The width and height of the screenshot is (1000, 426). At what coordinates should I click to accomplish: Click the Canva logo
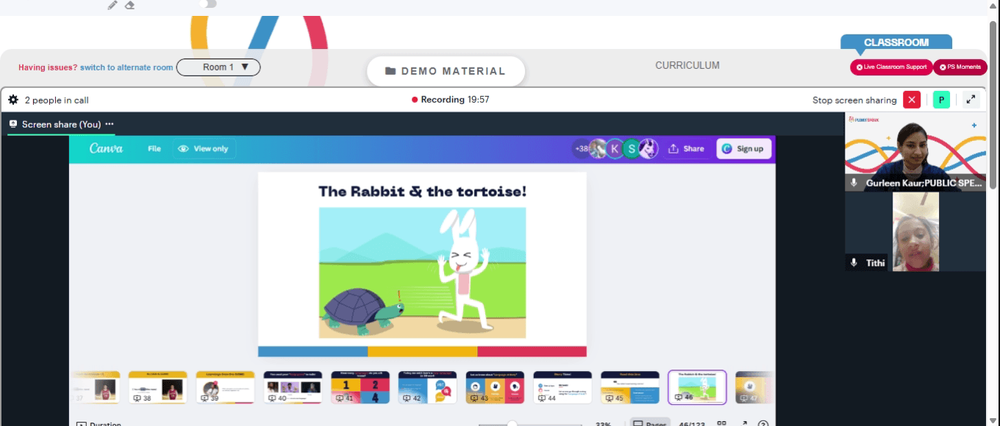(106, 148)
